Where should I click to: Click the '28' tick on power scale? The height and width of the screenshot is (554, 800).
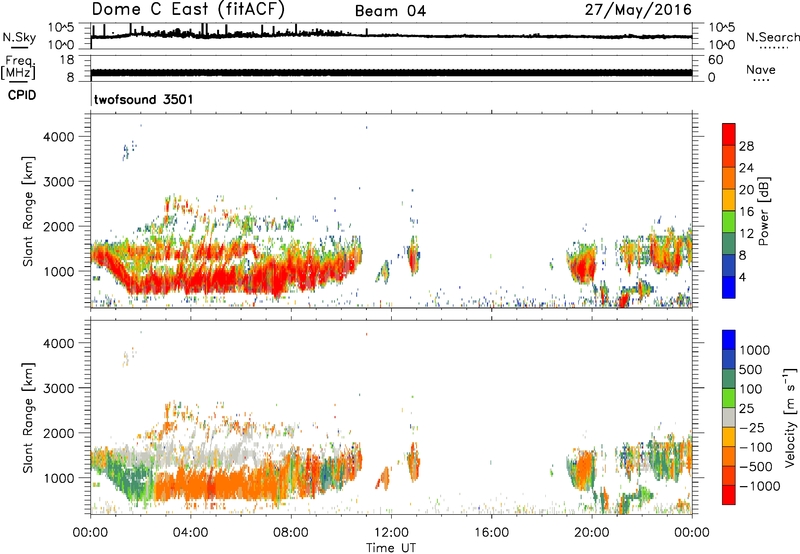click(746, 146)
